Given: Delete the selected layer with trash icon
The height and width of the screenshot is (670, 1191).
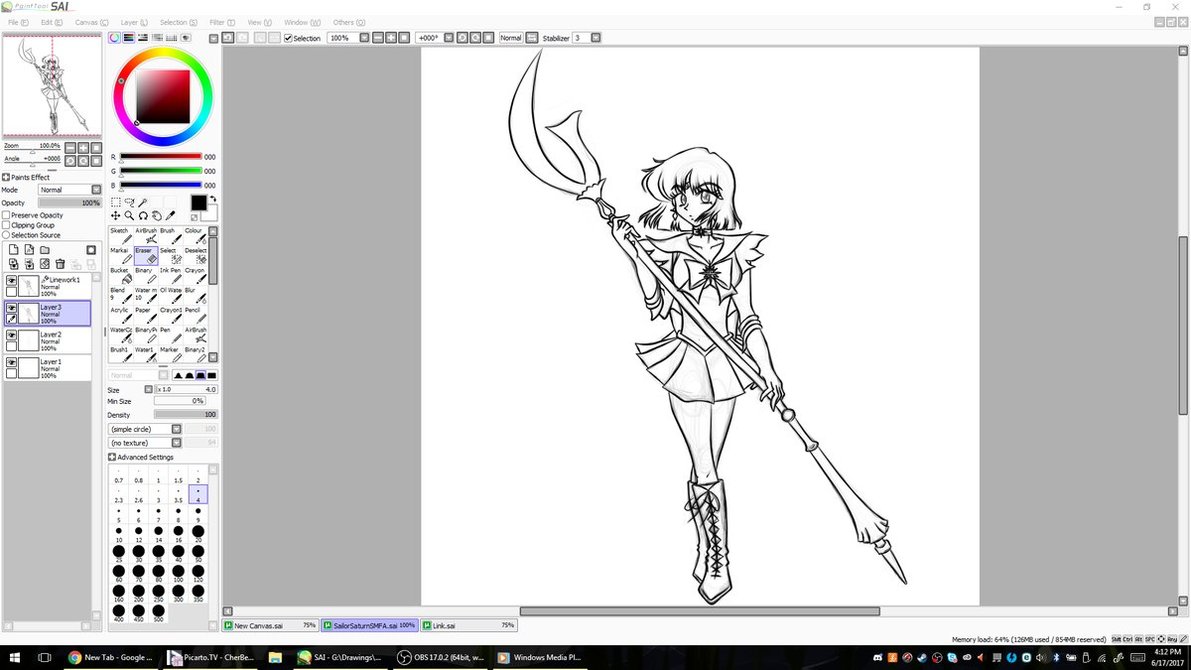Looking at the screenshot, I should [60, 264].
